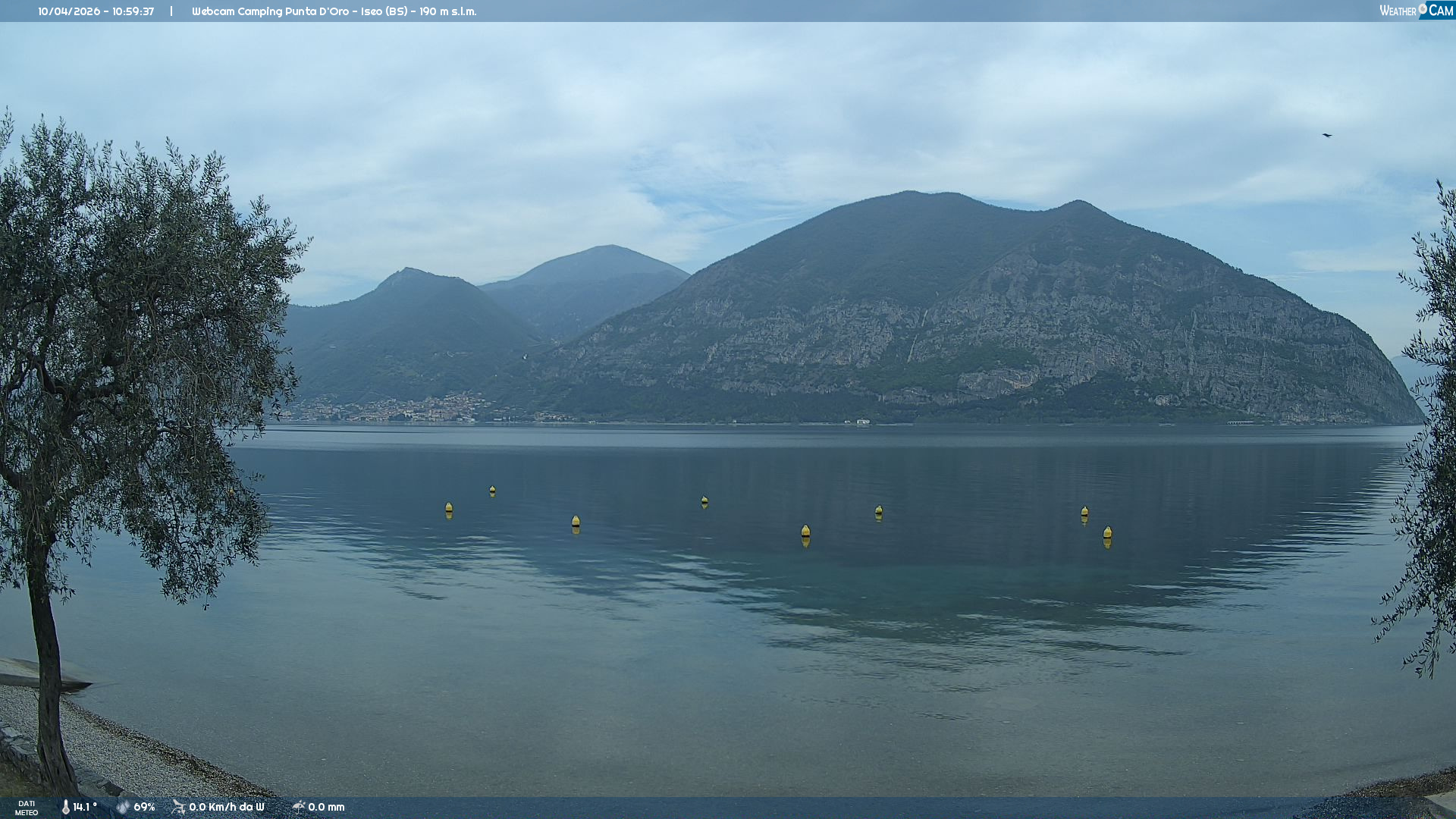Click the 69% humidity value
The image size is (1456, 819).
(x=144, y=807)
